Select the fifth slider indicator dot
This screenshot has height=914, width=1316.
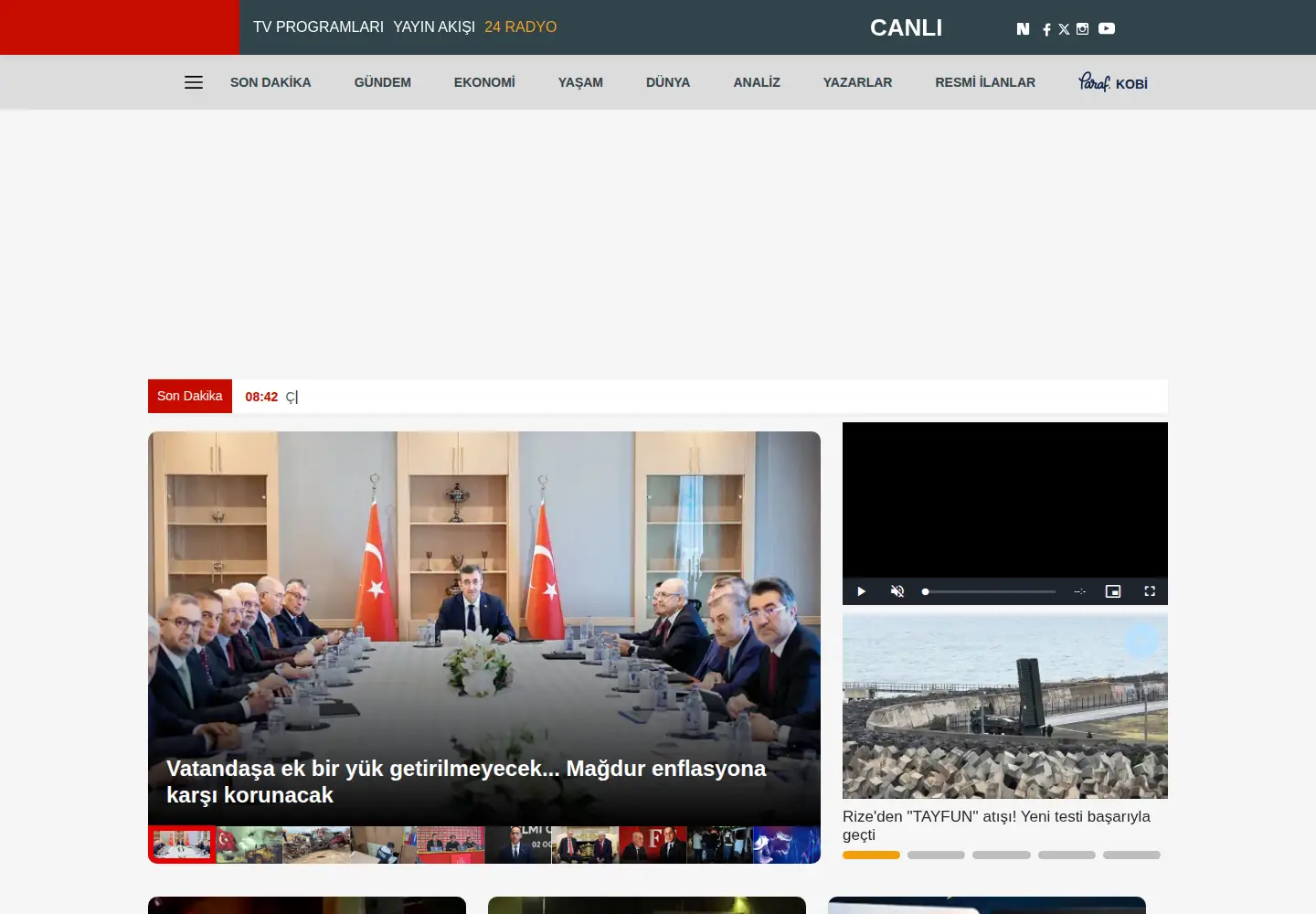1131,856
